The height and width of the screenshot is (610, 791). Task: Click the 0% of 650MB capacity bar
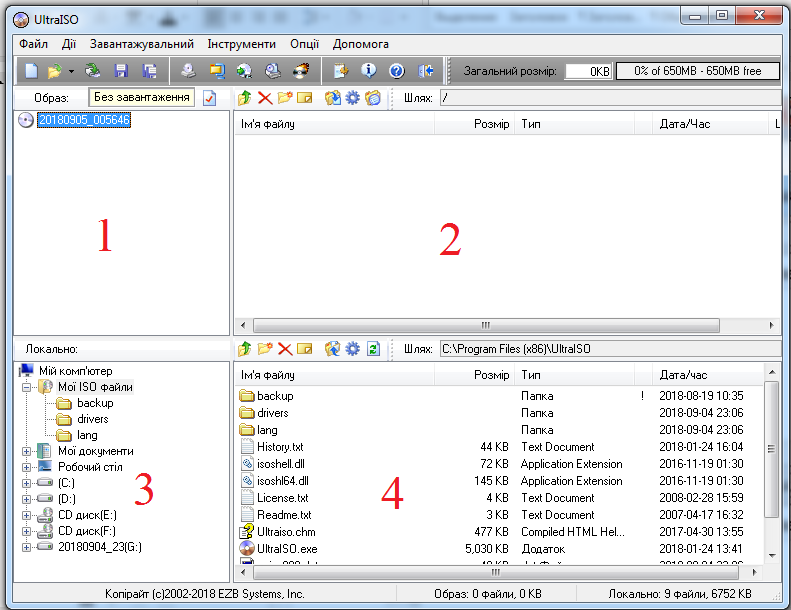[698, 71]
